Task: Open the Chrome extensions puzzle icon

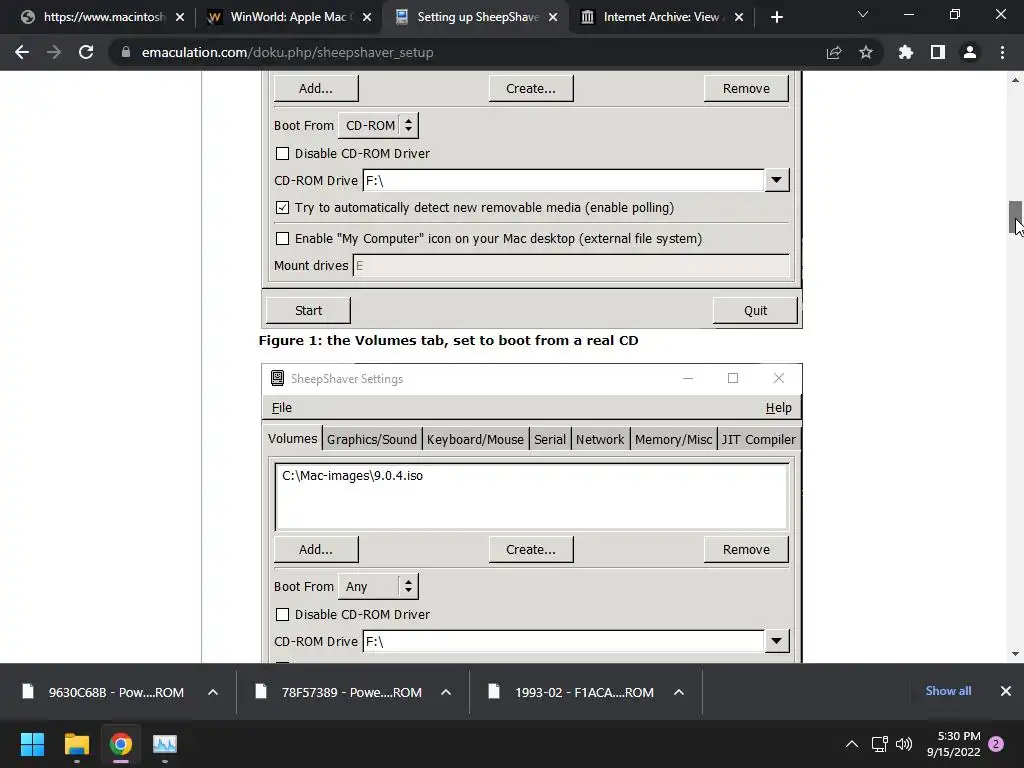Action: click(906, 52)
